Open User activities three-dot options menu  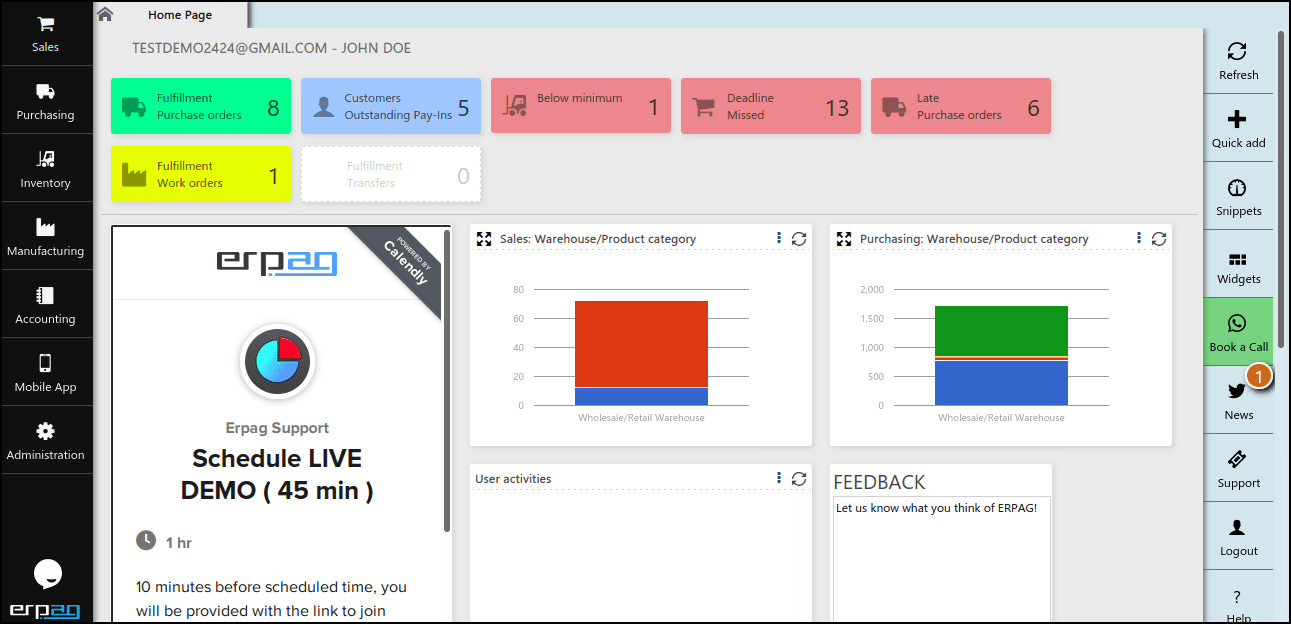779,478
